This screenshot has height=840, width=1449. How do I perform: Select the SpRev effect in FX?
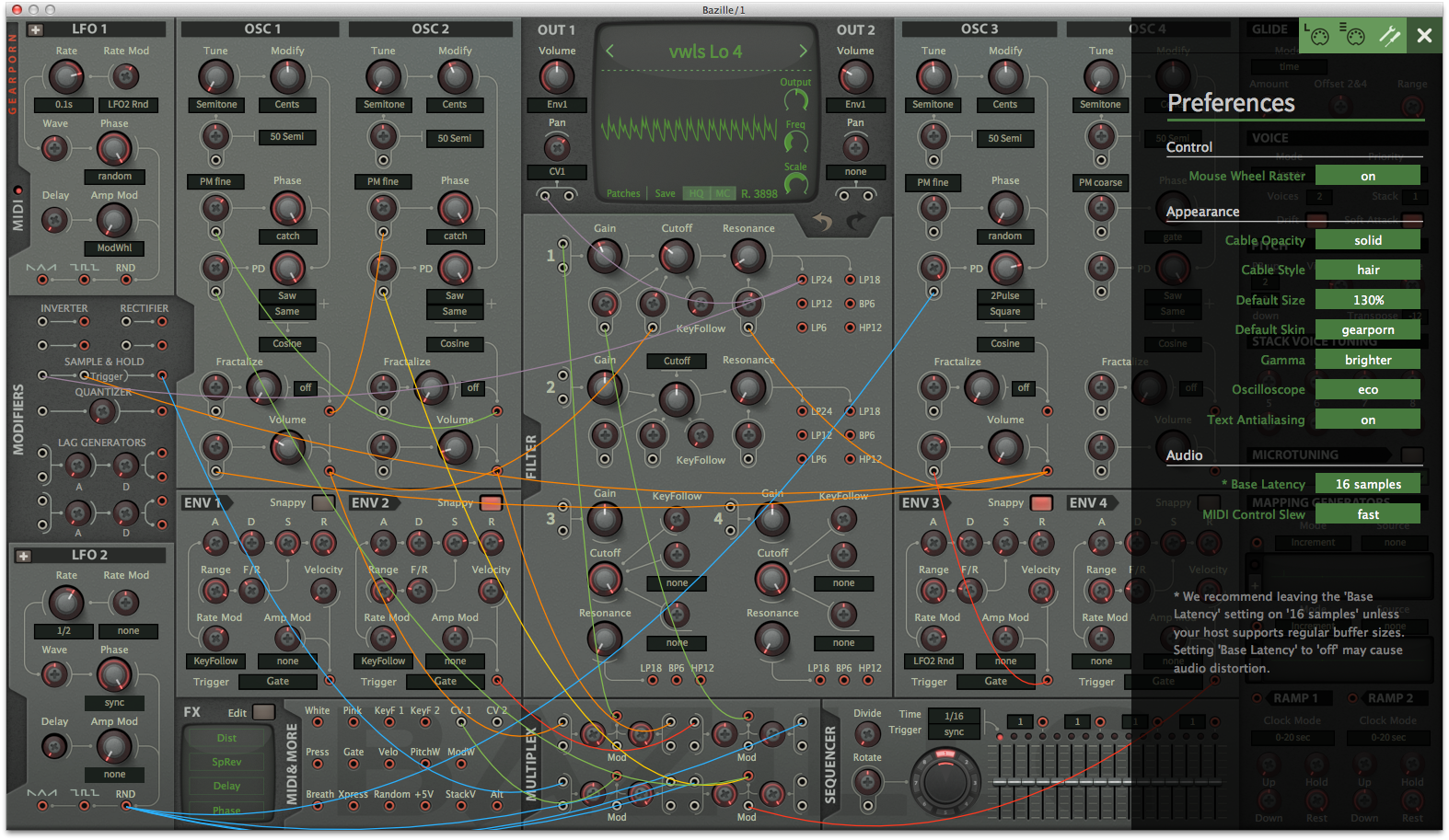pyautogui.click(x=226, y=762)
